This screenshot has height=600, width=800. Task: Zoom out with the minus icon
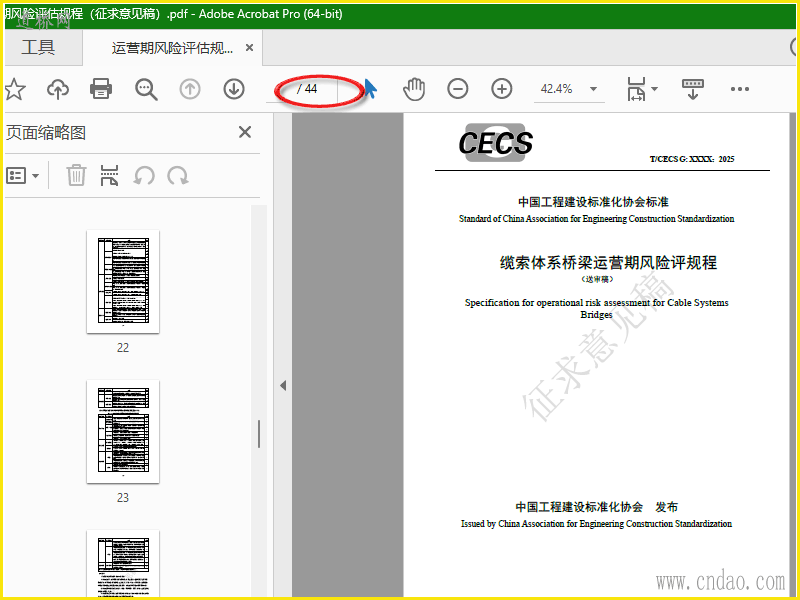[x=458, y=89]
